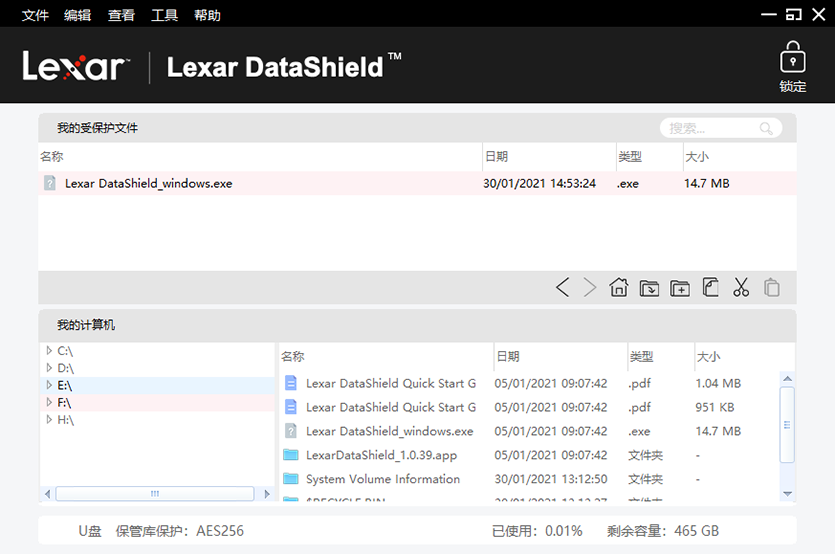Click the vertical scrollbar thumb in file list
This screenshot has width=835, height=554.
(x=788, y=425)
